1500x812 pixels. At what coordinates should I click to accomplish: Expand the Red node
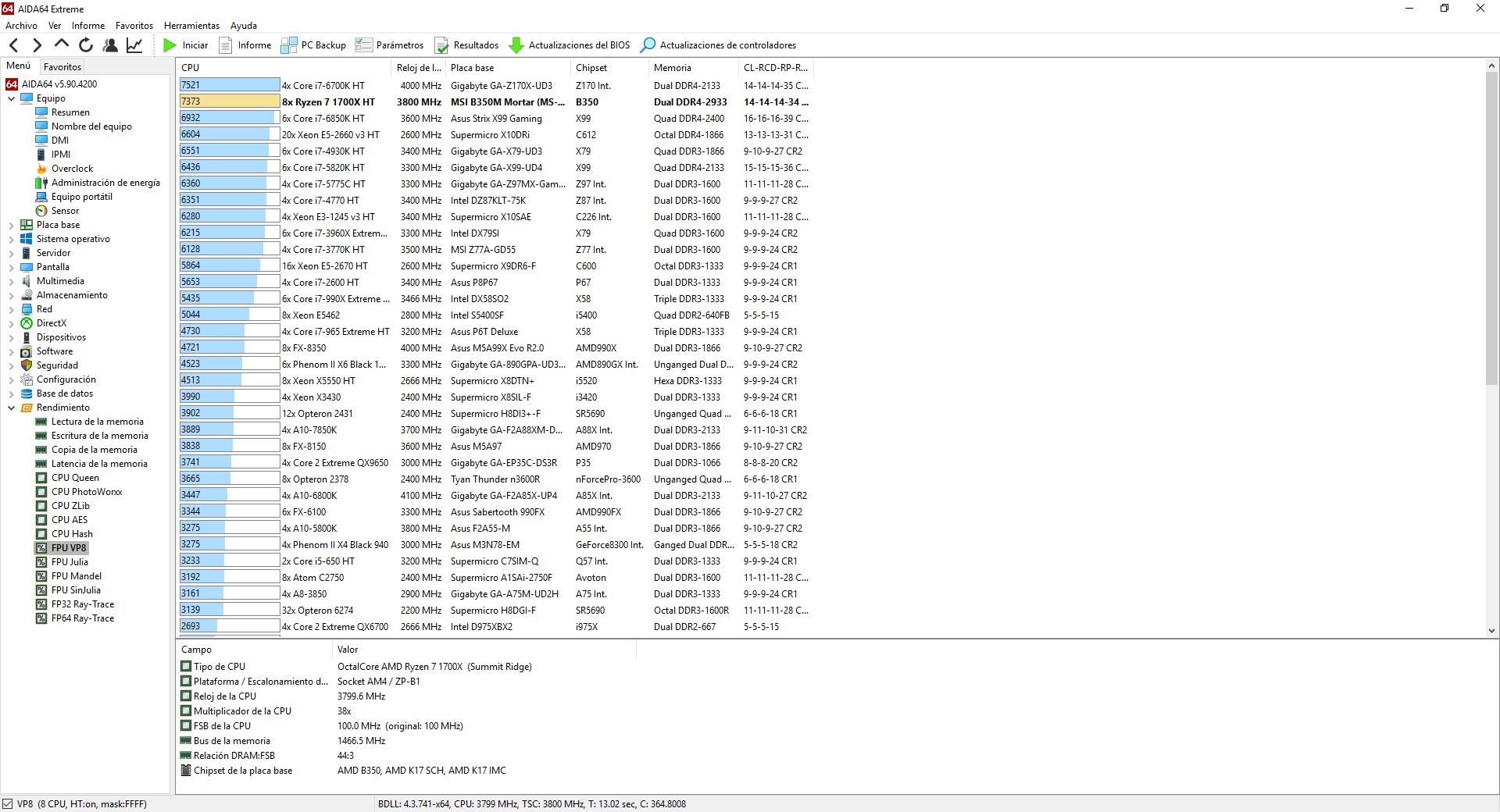11,309
